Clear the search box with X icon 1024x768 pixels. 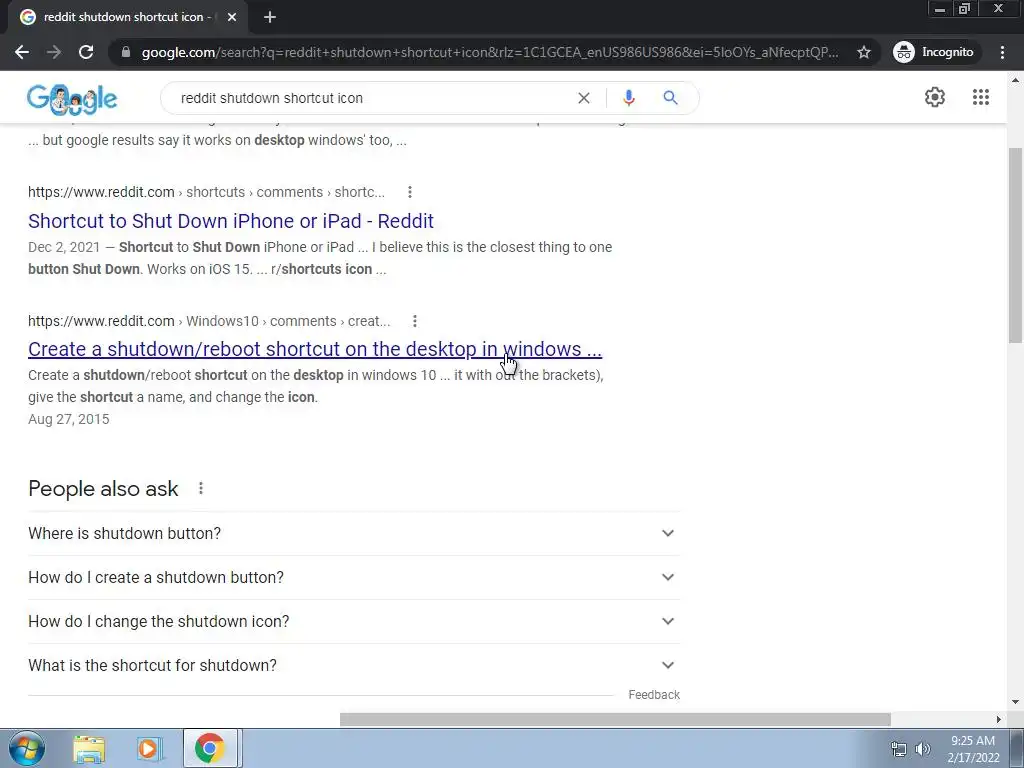(x=584, y=98)
